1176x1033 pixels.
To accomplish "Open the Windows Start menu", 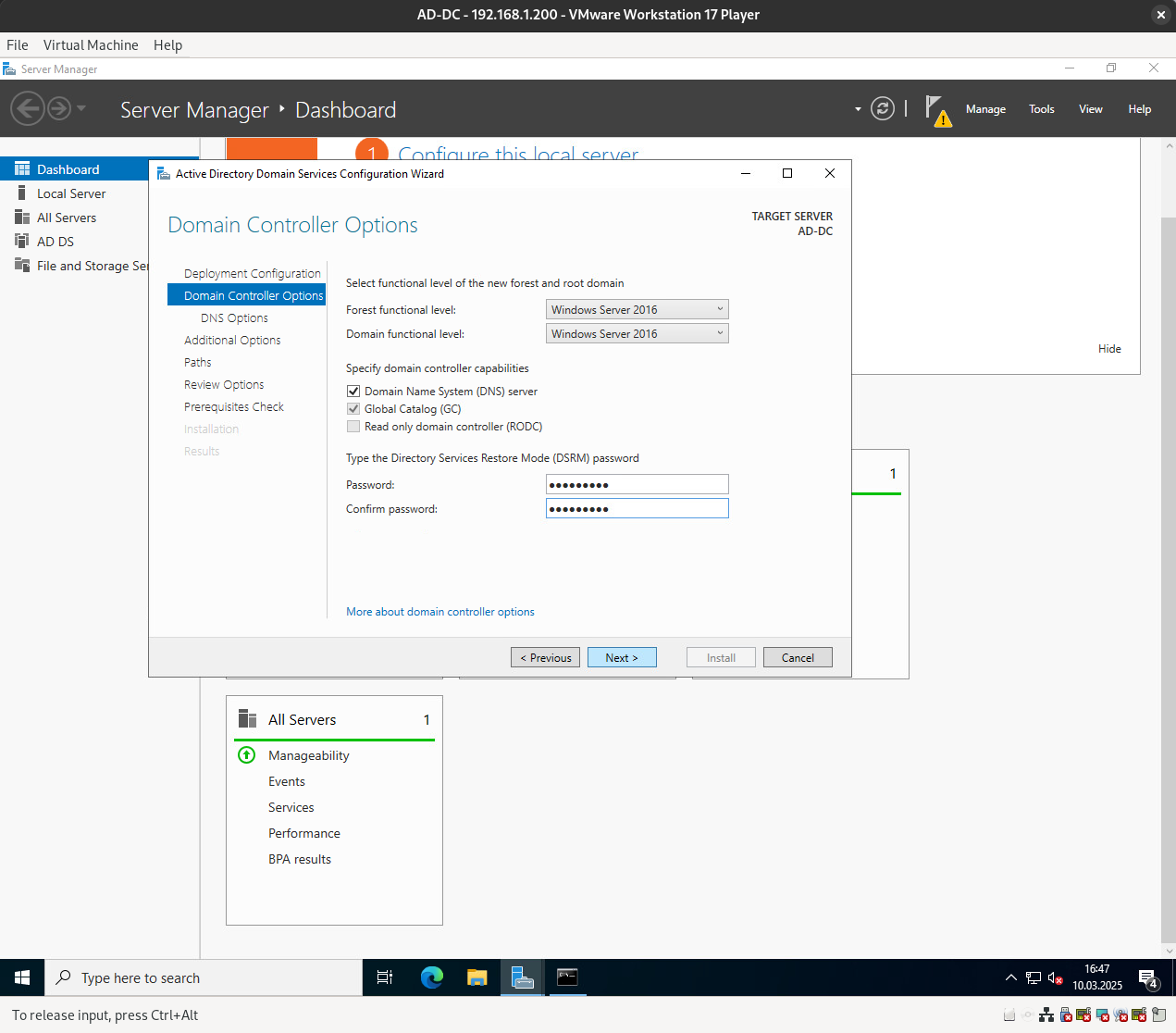I will click(x=22, y=977).
